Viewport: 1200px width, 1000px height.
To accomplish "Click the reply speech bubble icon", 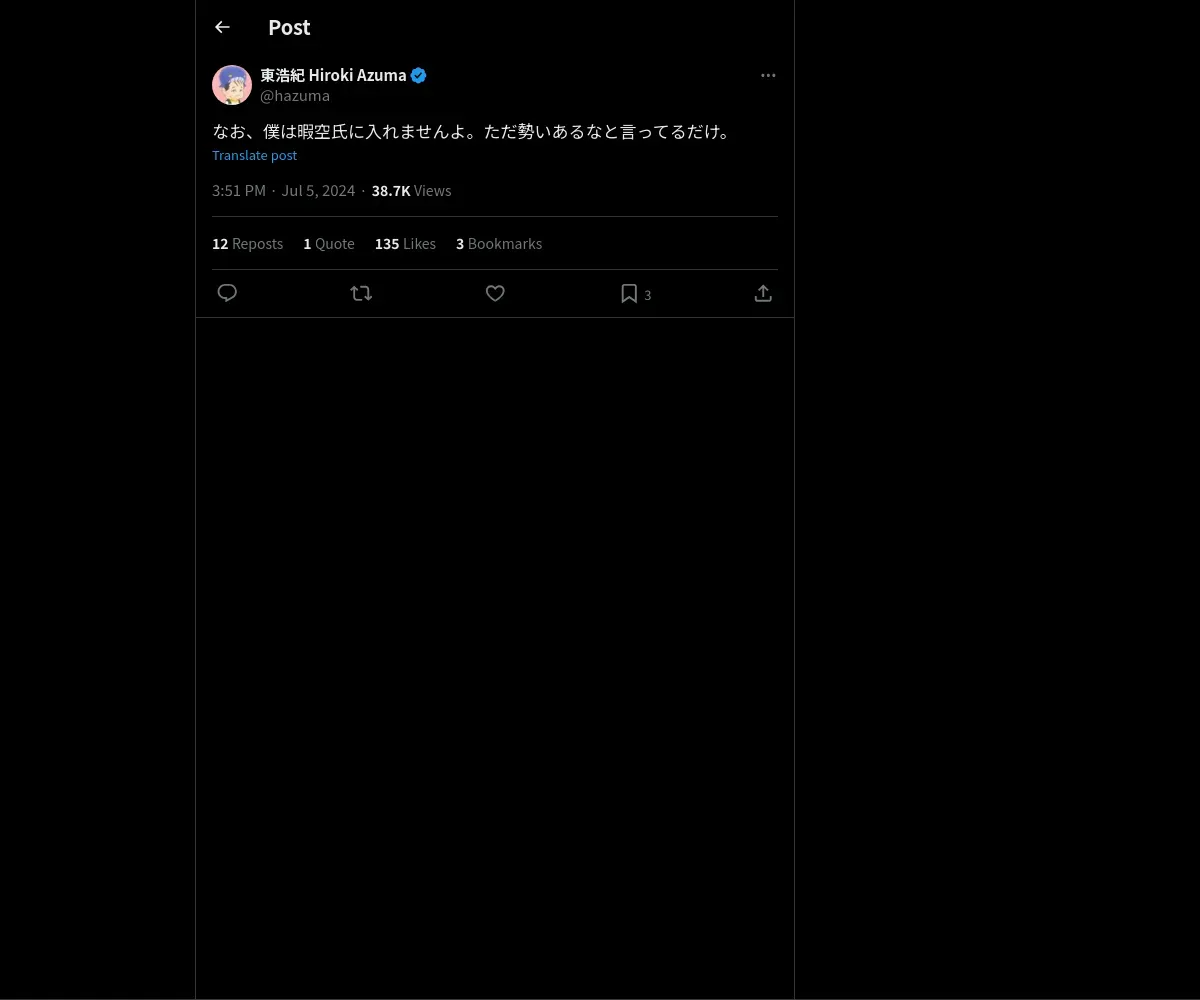I will tap(227, 293).
